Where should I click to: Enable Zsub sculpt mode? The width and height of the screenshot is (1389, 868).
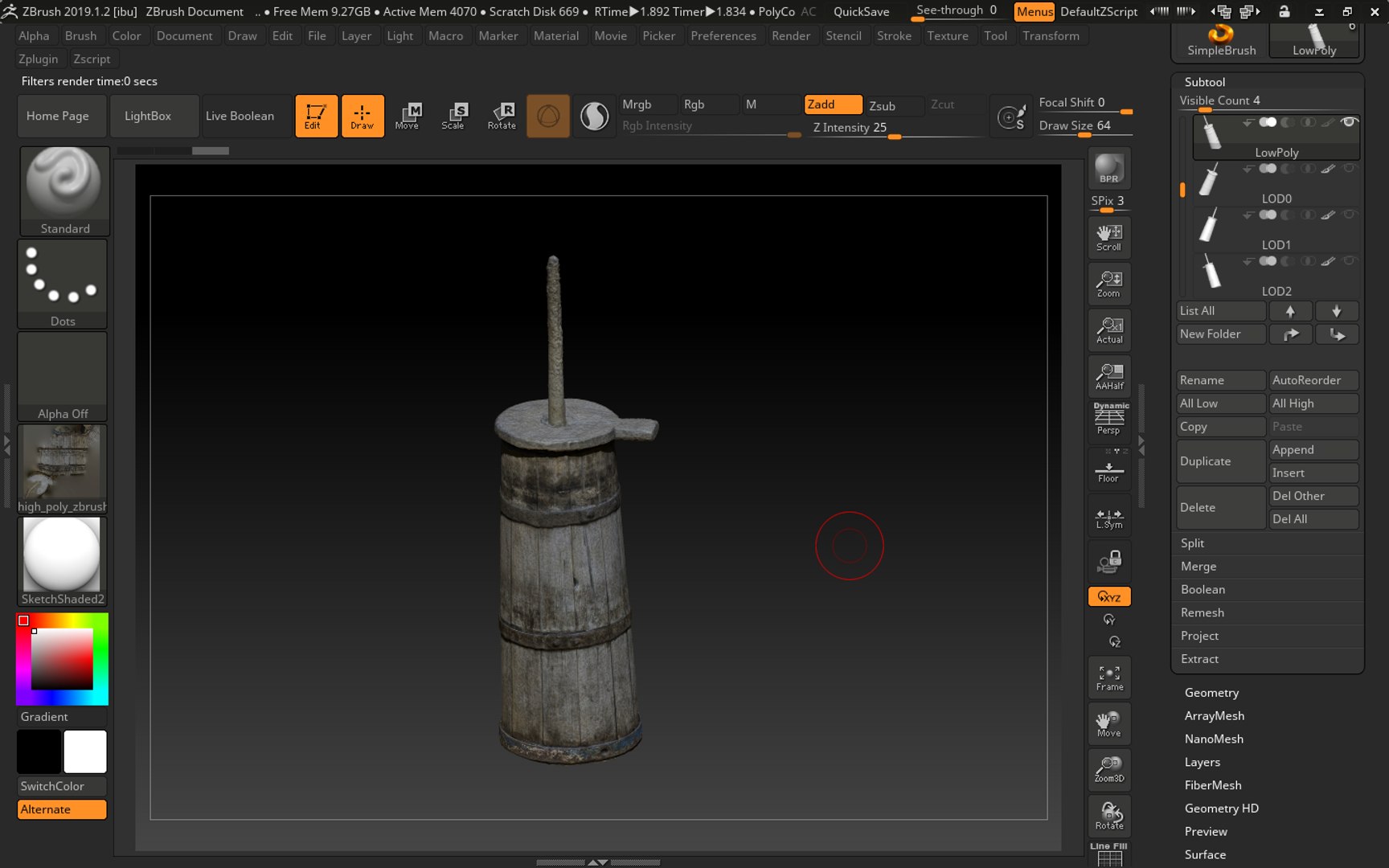pos(895,105)
